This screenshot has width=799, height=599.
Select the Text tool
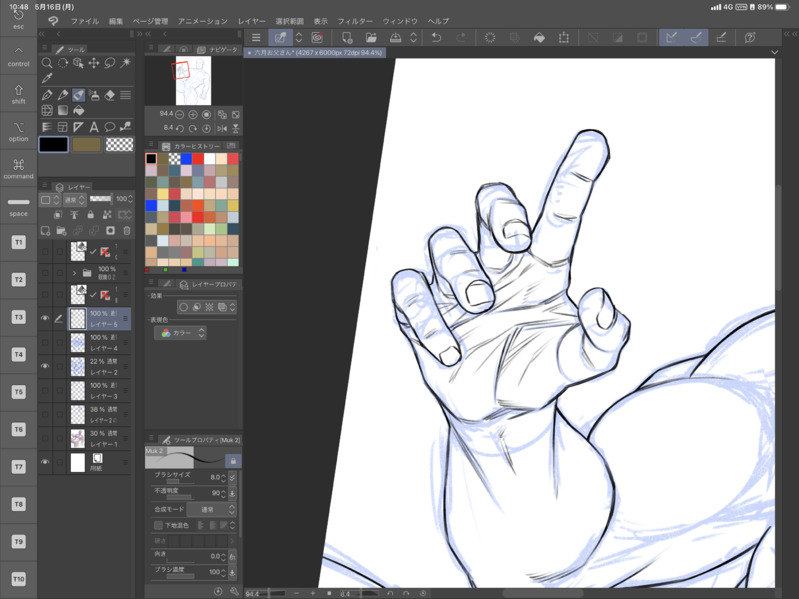pos(94,127)
